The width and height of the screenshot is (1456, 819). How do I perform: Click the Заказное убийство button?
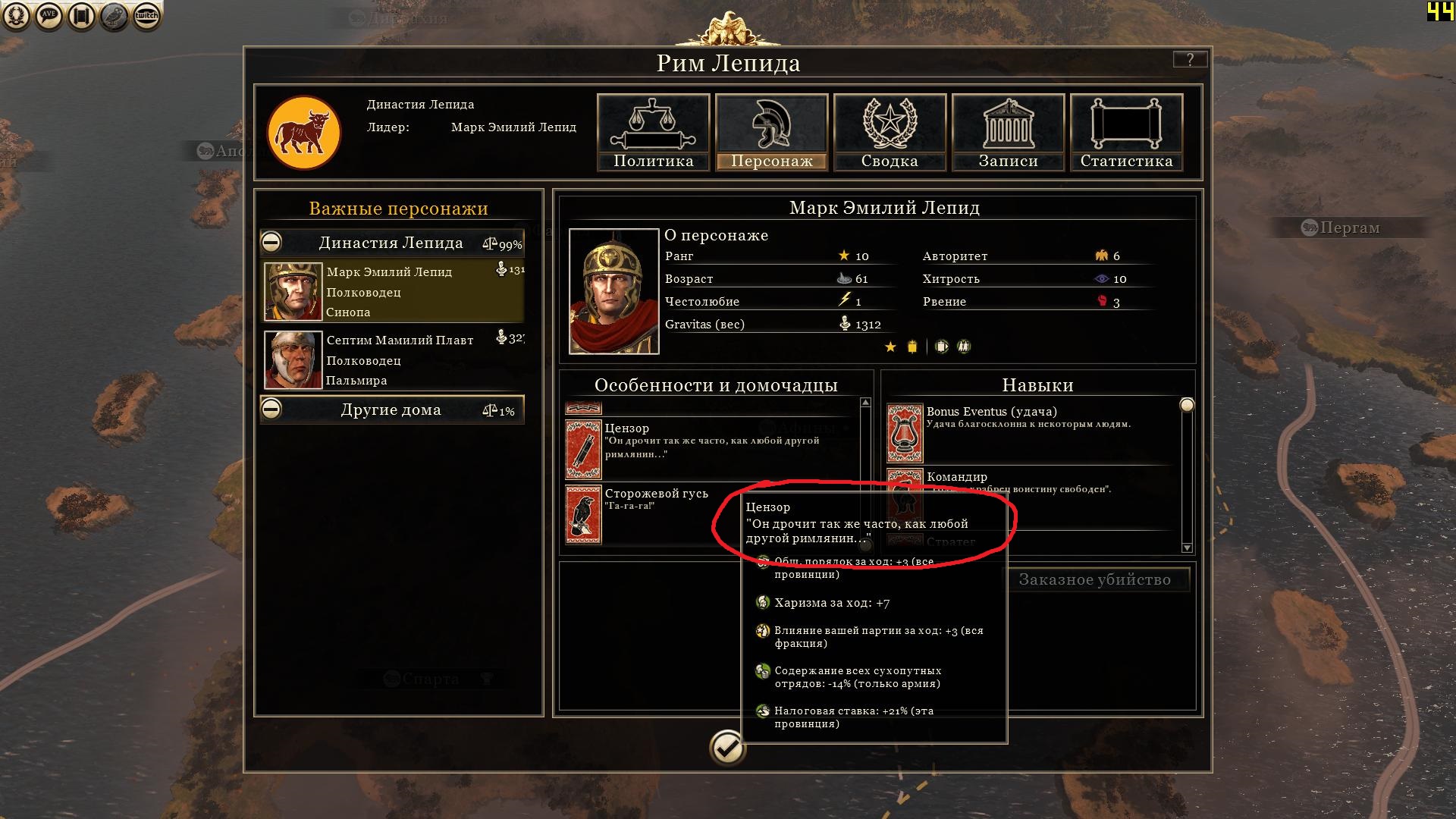(1094, 579)
